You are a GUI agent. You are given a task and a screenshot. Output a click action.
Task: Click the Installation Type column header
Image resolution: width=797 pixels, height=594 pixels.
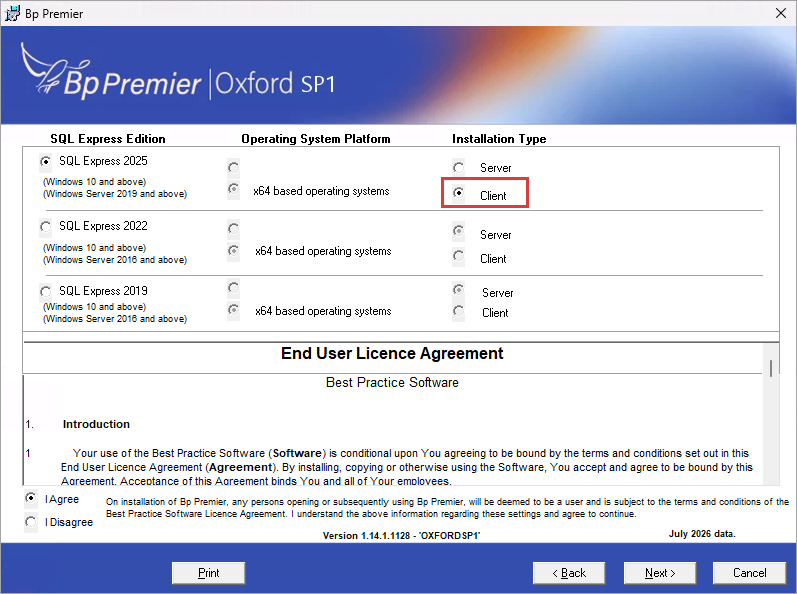(499, 139)
